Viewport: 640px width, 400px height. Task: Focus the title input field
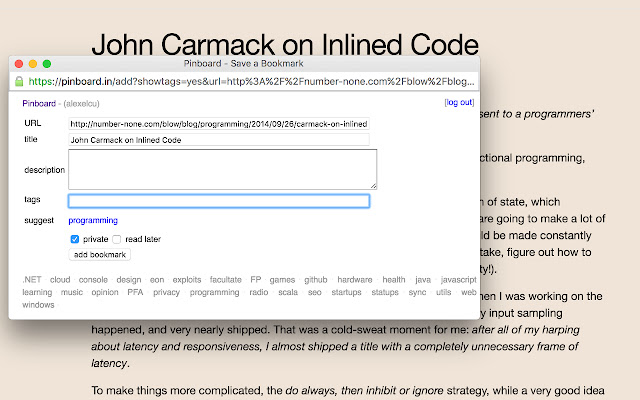[219, 140]
